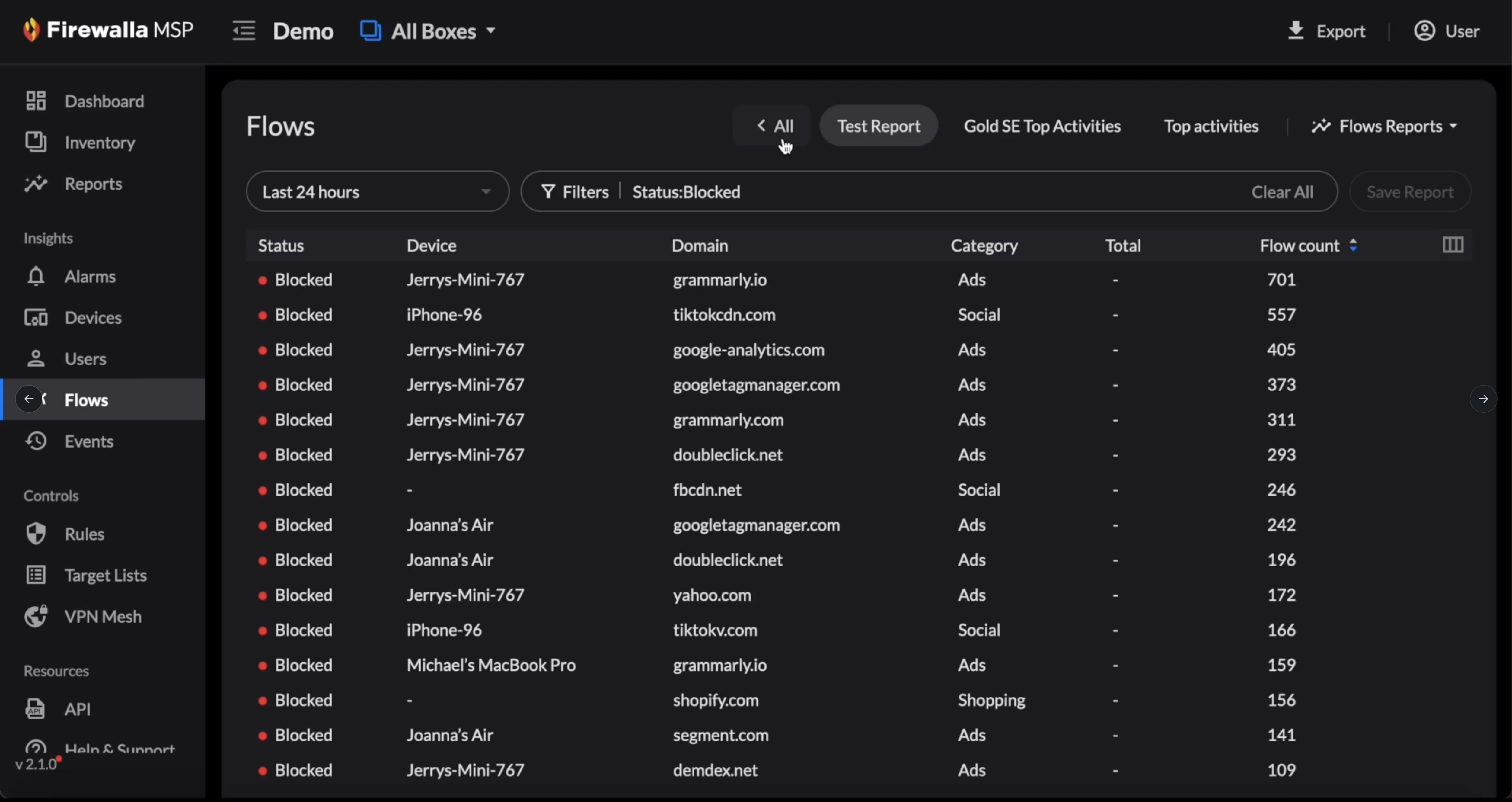Click the tiktokcdn.com domain cell
The image size is (1512, 802).
724,315
